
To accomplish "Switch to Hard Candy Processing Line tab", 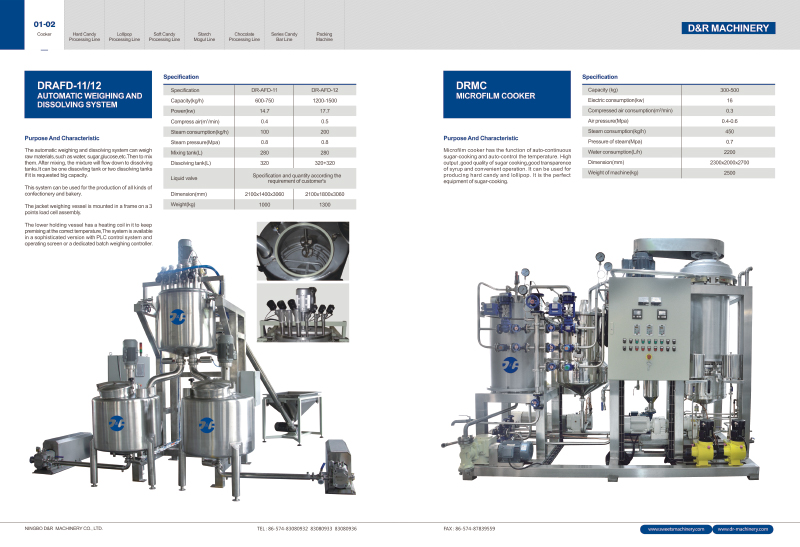I will point(85,36).
